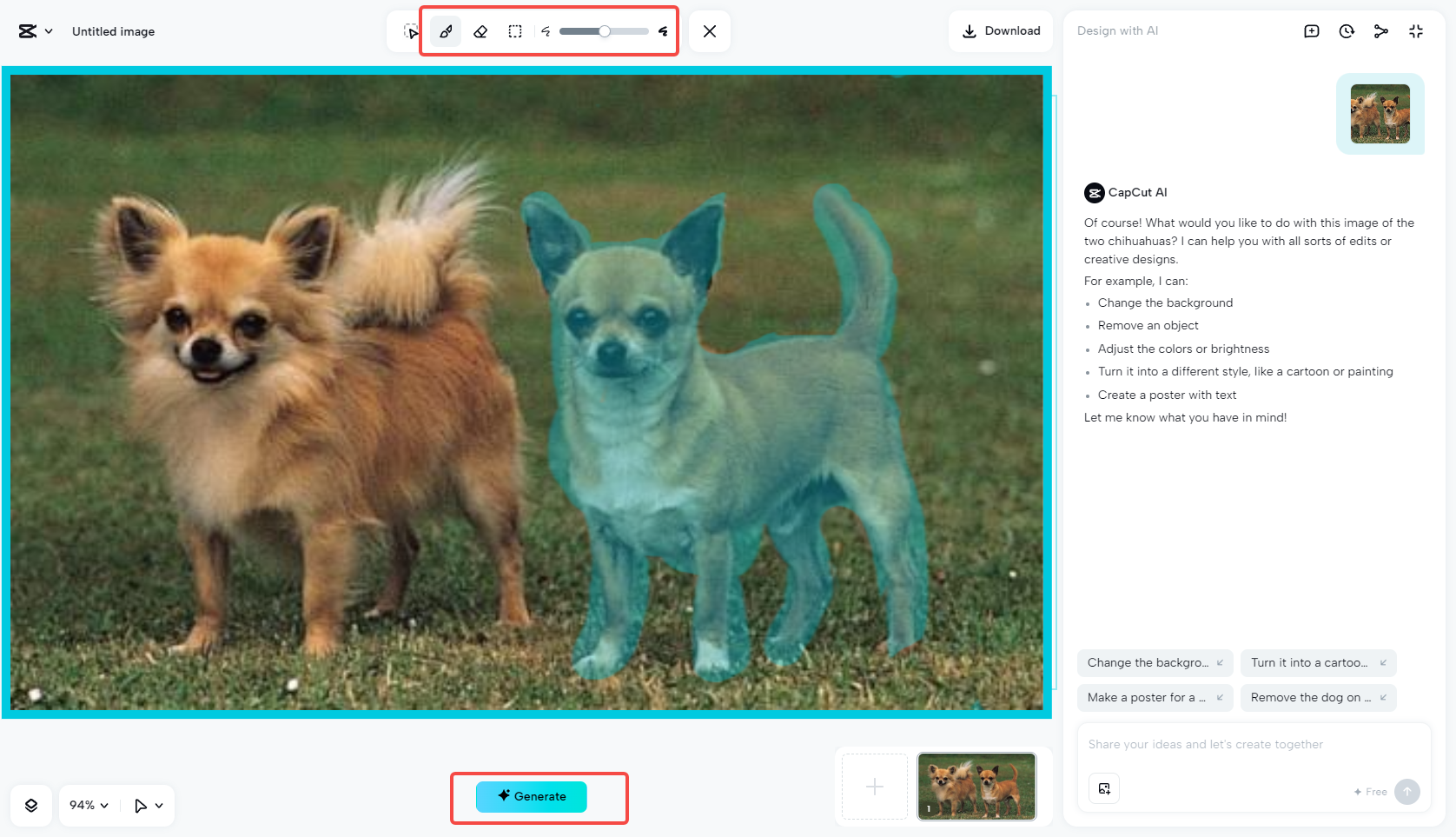Expand the pointer tool dropdown
Viewport: 1456px width, 837px height.
tap(149, 806)
